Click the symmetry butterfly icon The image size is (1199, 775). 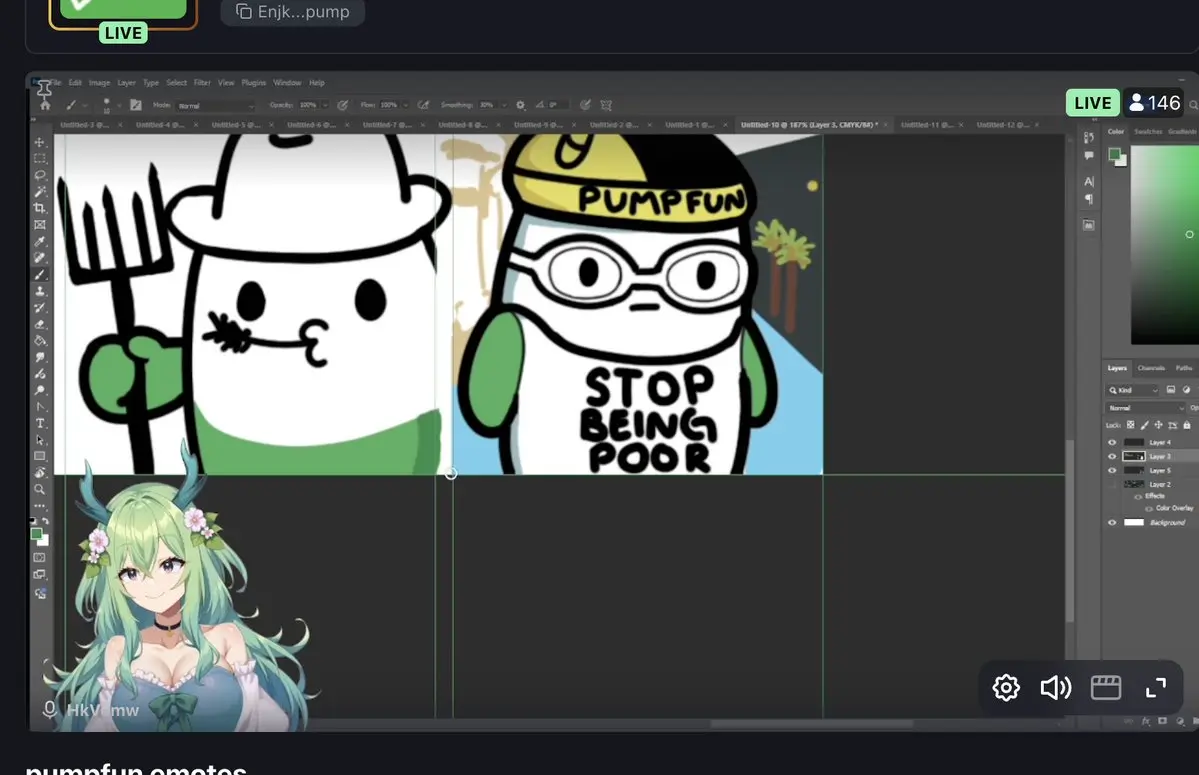(606, 105)
